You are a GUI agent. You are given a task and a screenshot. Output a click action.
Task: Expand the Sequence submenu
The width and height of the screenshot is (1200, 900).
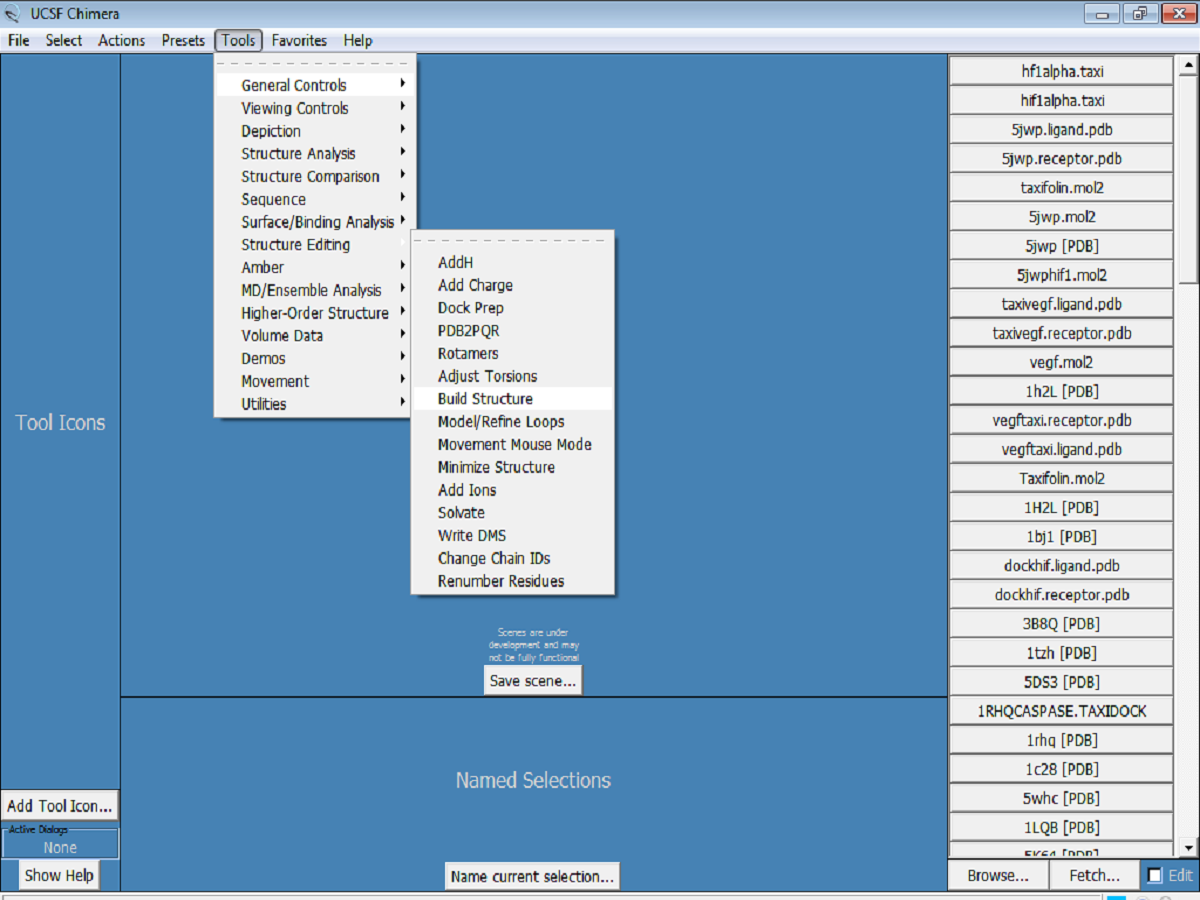(x=315, y=199)
